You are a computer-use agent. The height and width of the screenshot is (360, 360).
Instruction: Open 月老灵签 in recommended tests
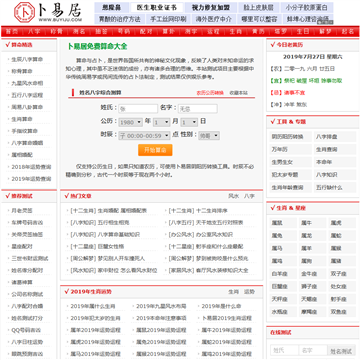(x=22, y=211)
